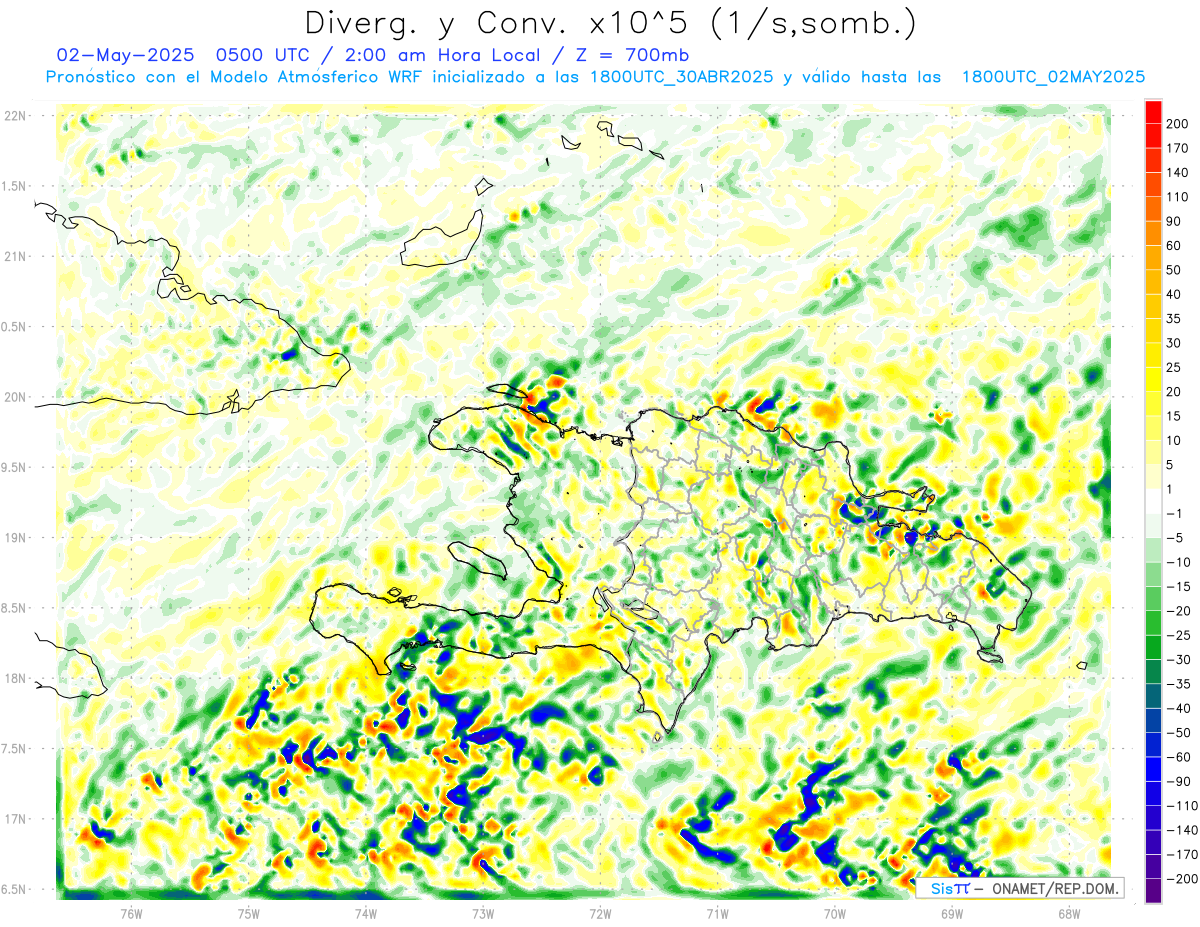Click the initialization time '1800UTC_30ABR2025'
Viewport: 1200px width, 927px height.
[x=682, y=77]
